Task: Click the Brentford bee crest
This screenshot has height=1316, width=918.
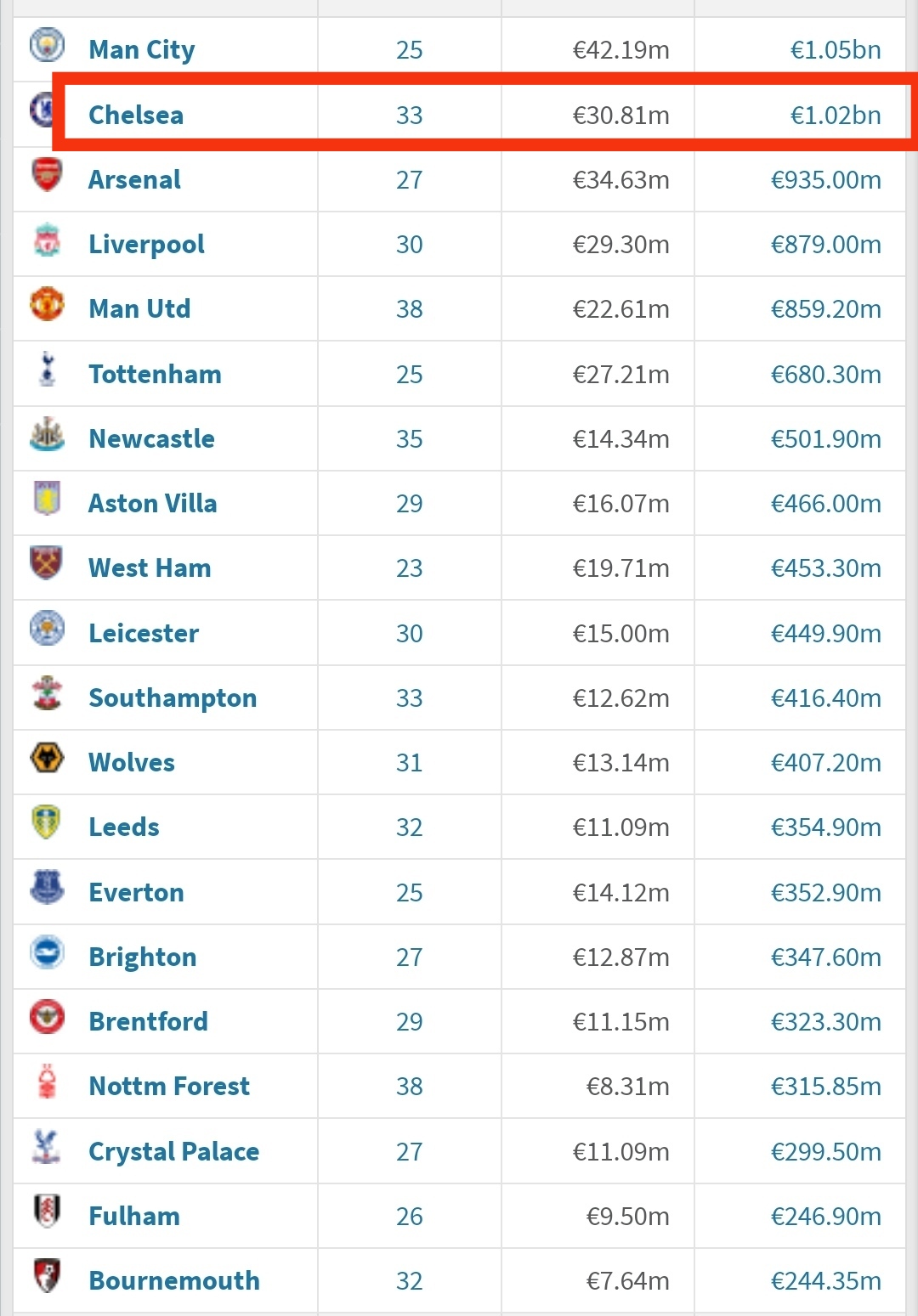Action: click(x=47, y=1017)
